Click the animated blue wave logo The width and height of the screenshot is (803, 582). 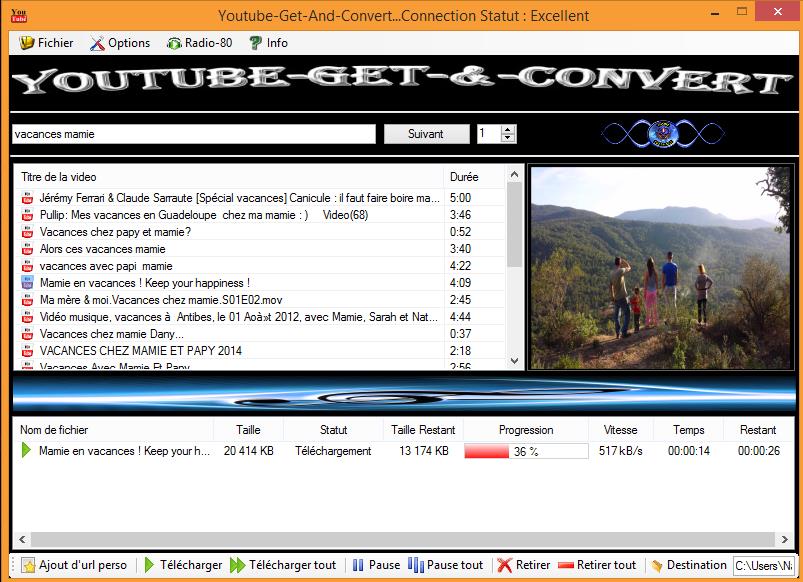tap(663, 134)
